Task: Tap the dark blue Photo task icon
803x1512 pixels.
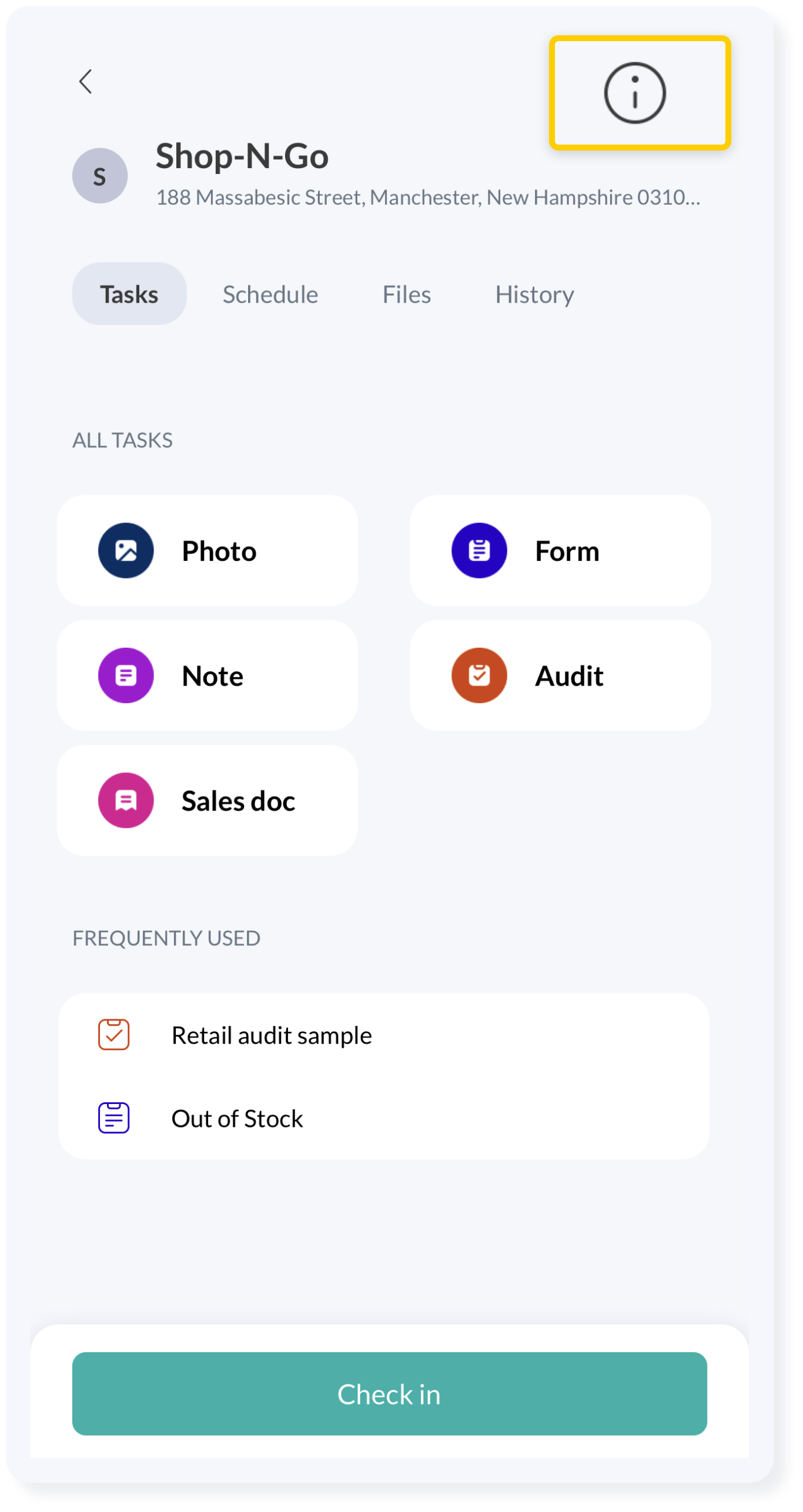Action: pyautogui.click(x=126, y=551)
